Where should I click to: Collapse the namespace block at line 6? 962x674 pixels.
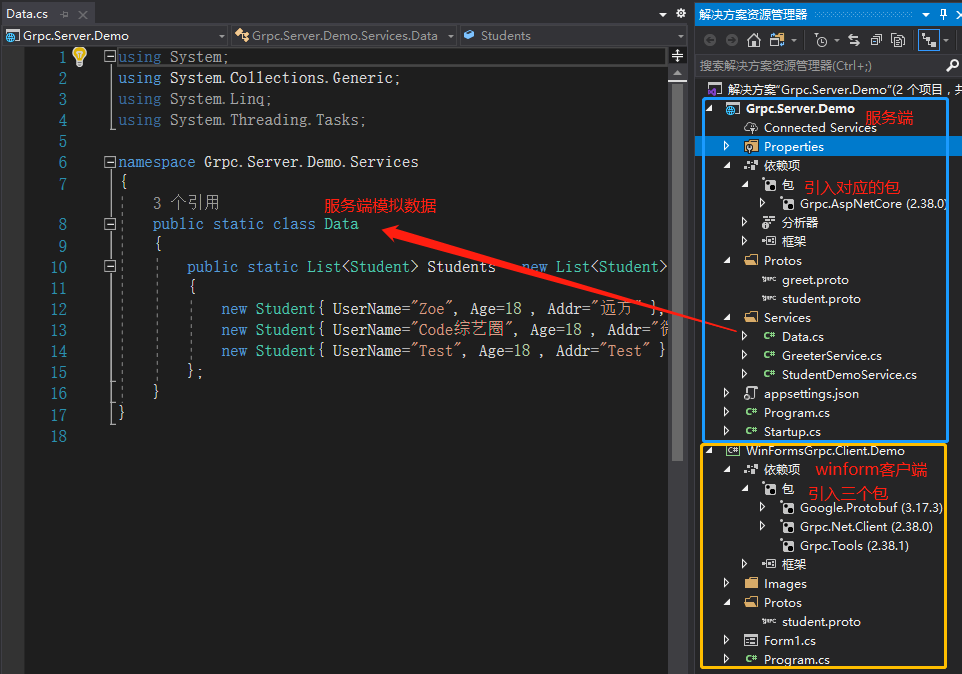pos(110,162)
